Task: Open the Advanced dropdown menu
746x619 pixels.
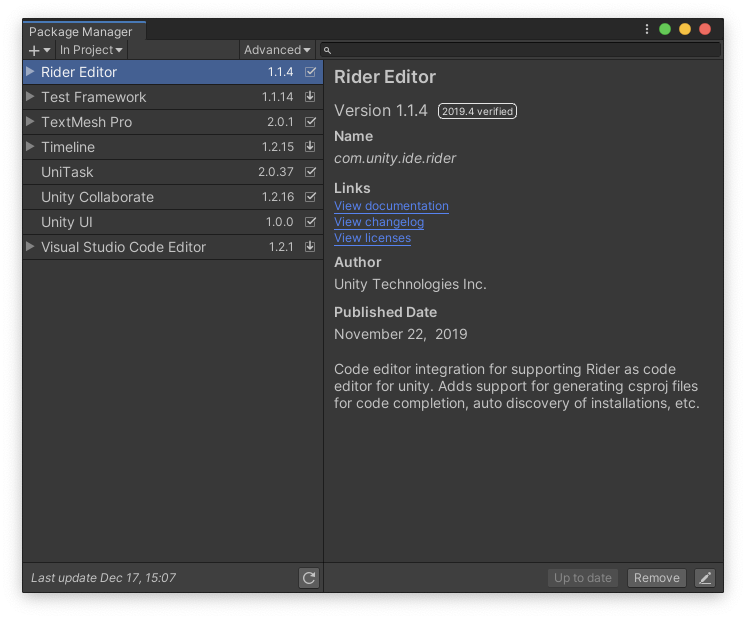Action: 277,50
